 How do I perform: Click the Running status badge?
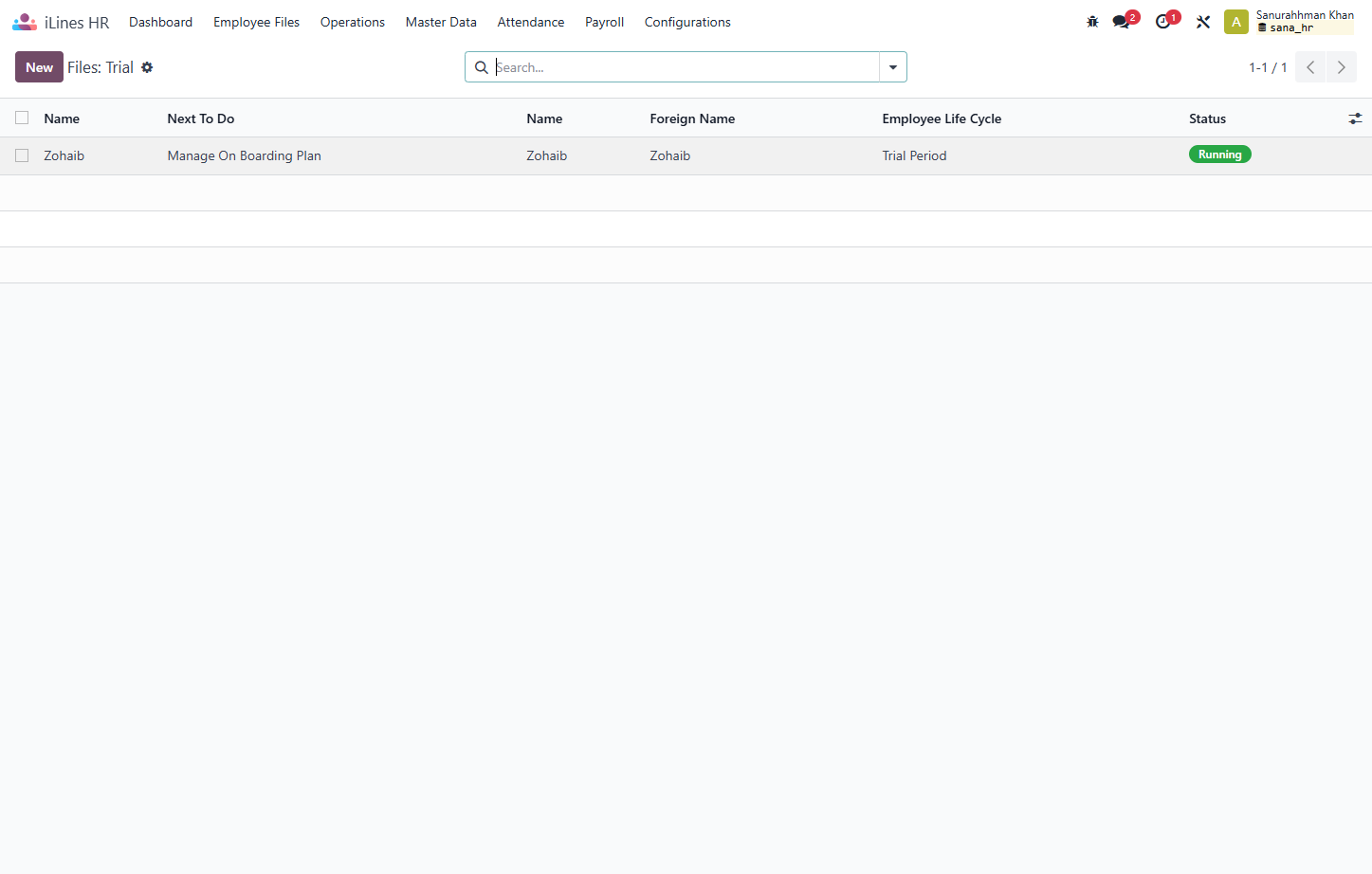[1219, 155]
